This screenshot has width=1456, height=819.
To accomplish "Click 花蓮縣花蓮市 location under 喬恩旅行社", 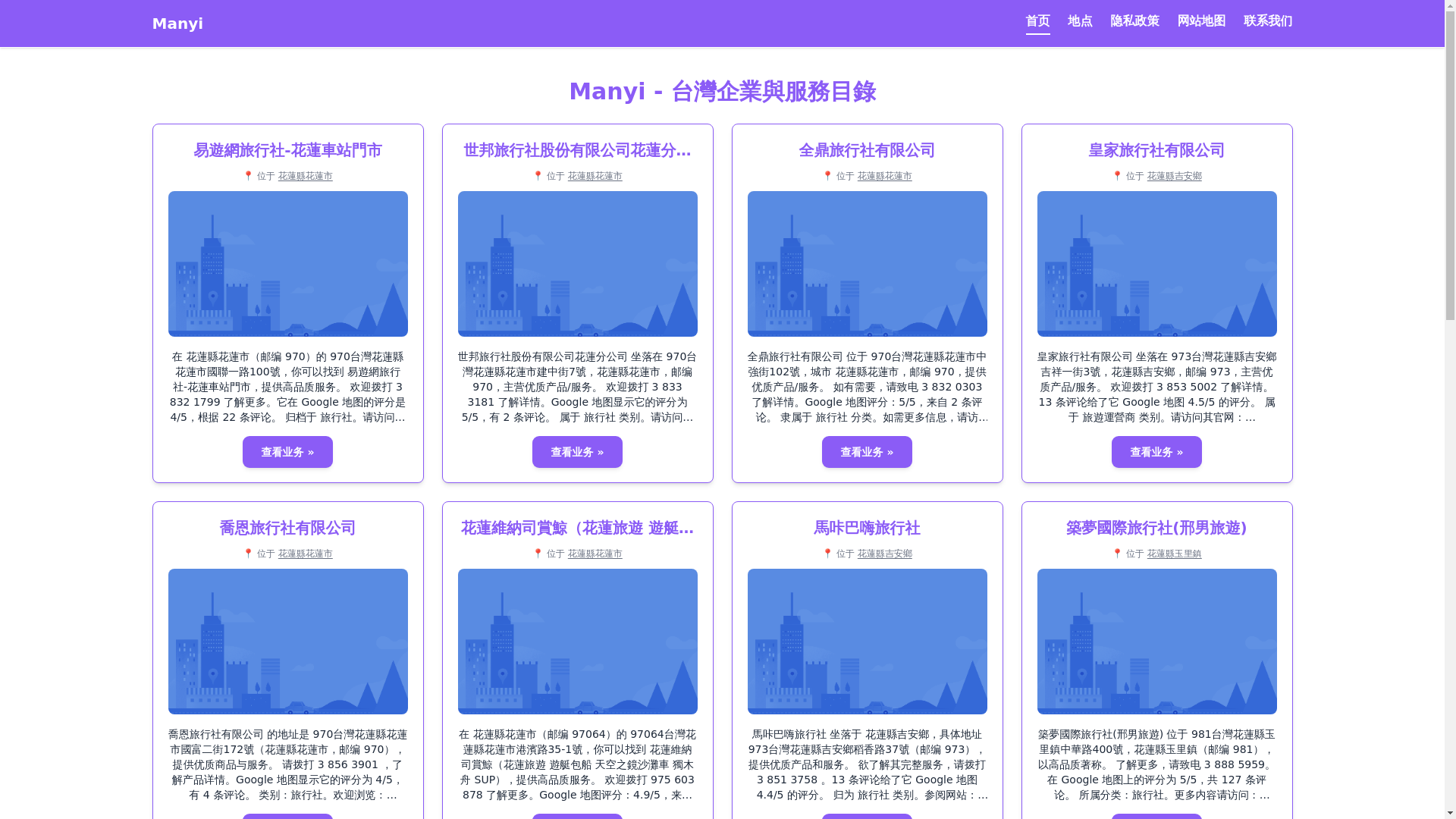I will pos(305,554).
